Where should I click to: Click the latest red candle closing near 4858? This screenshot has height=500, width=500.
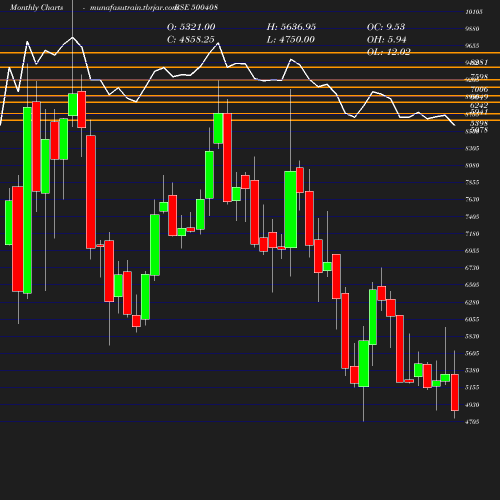[455, 392]
